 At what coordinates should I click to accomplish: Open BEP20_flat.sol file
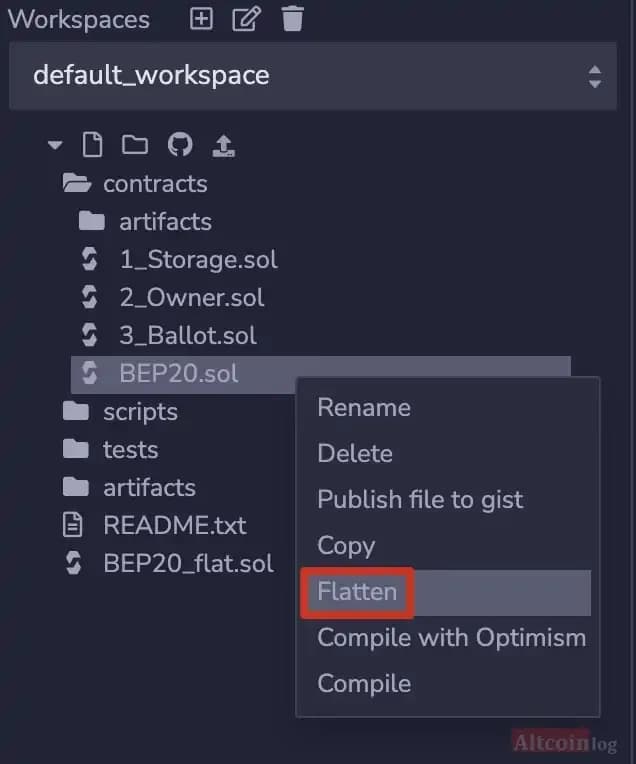(x=188, y=564)
